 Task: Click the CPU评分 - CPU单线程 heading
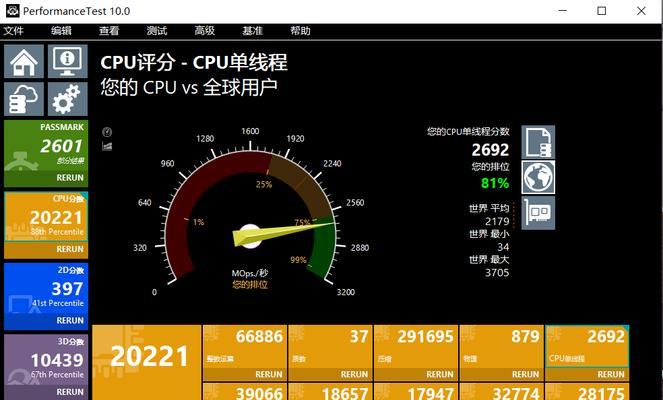point(194,63)
